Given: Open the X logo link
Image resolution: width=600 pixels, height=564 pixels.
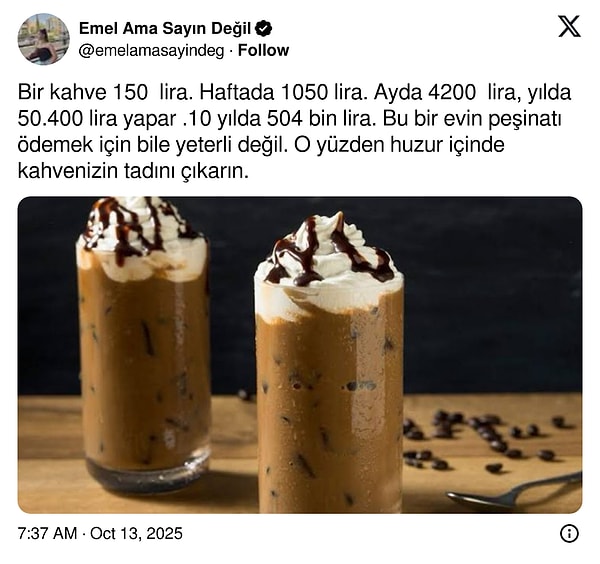Looking at the screenshot, I should coord(569,26).
